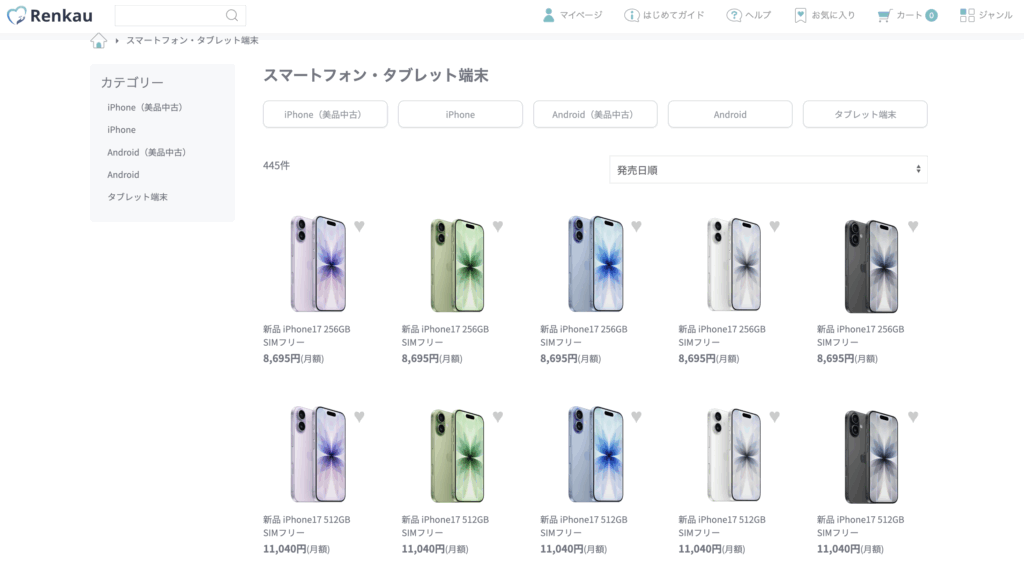
Task: Open マイページ user icon
Action: tap(549, 15)
